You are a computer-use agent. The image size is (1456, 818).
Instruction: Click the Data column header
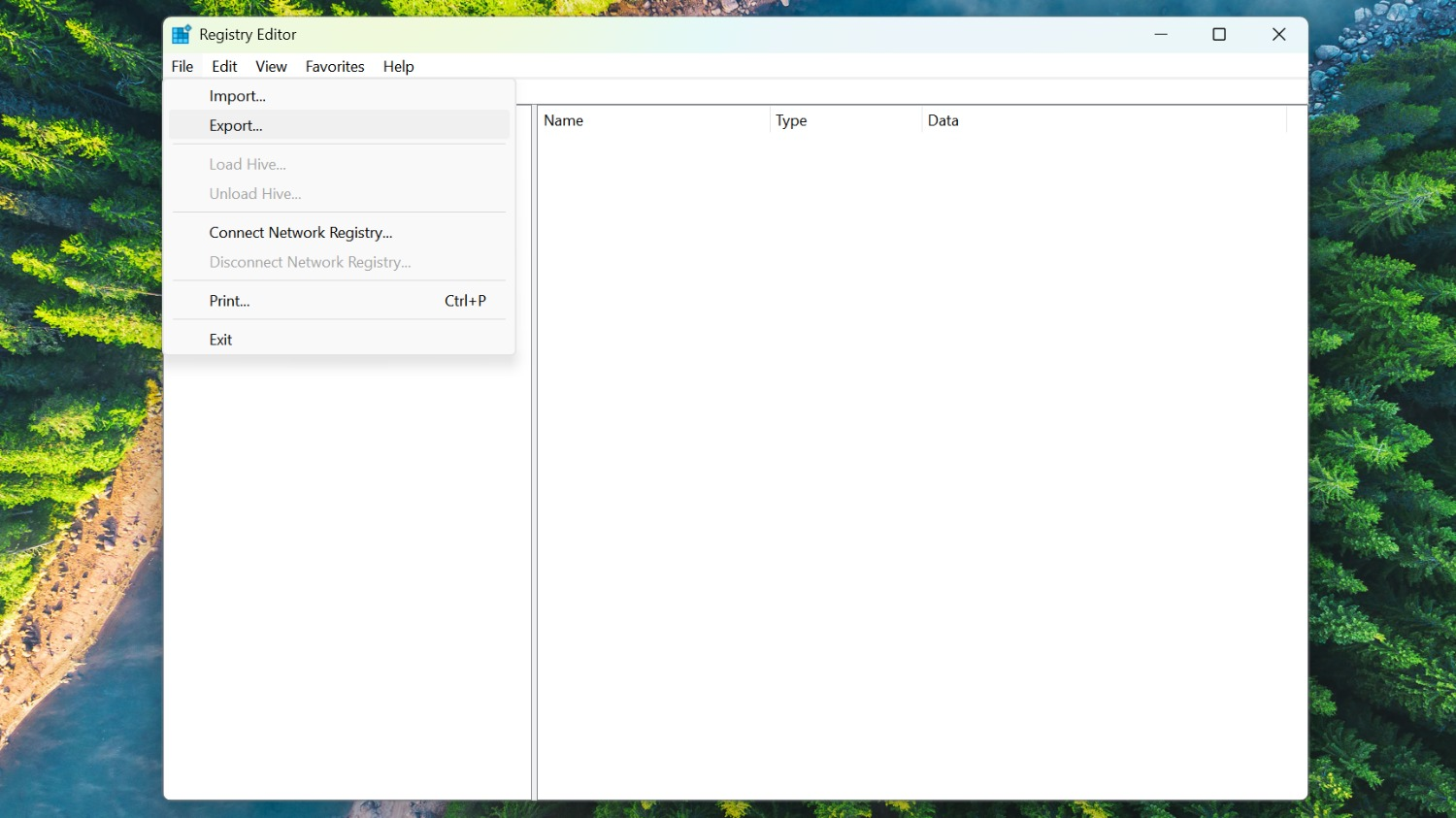(1102, 120)
